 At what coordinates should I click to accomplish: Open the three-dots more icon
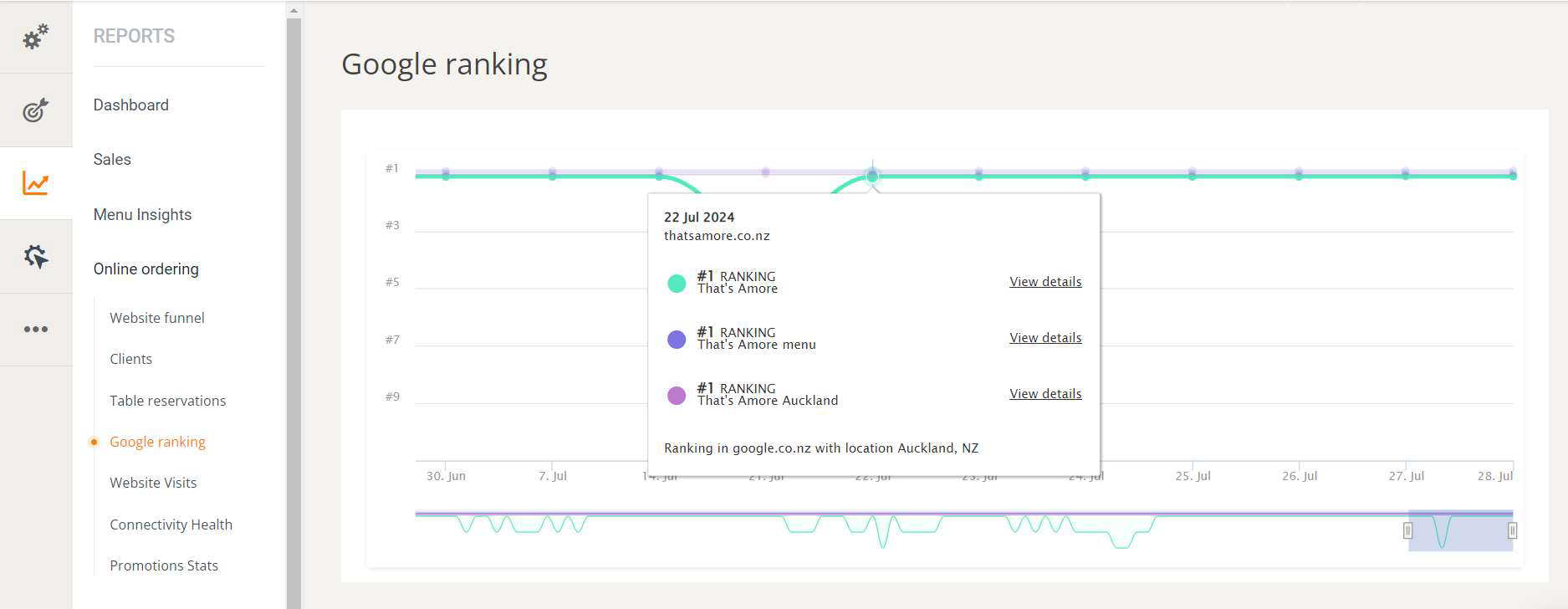coord(35,329)
